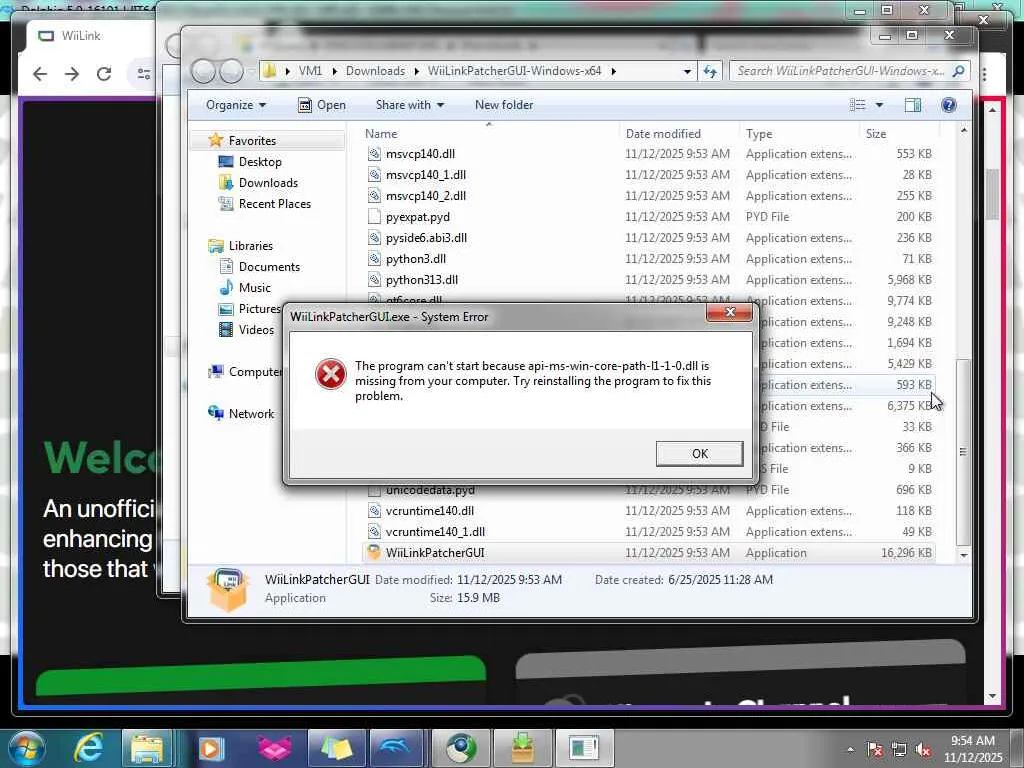The image size is (1024, 768).
Task: Click OK in the System Error dialog
Action: [699, 453]
